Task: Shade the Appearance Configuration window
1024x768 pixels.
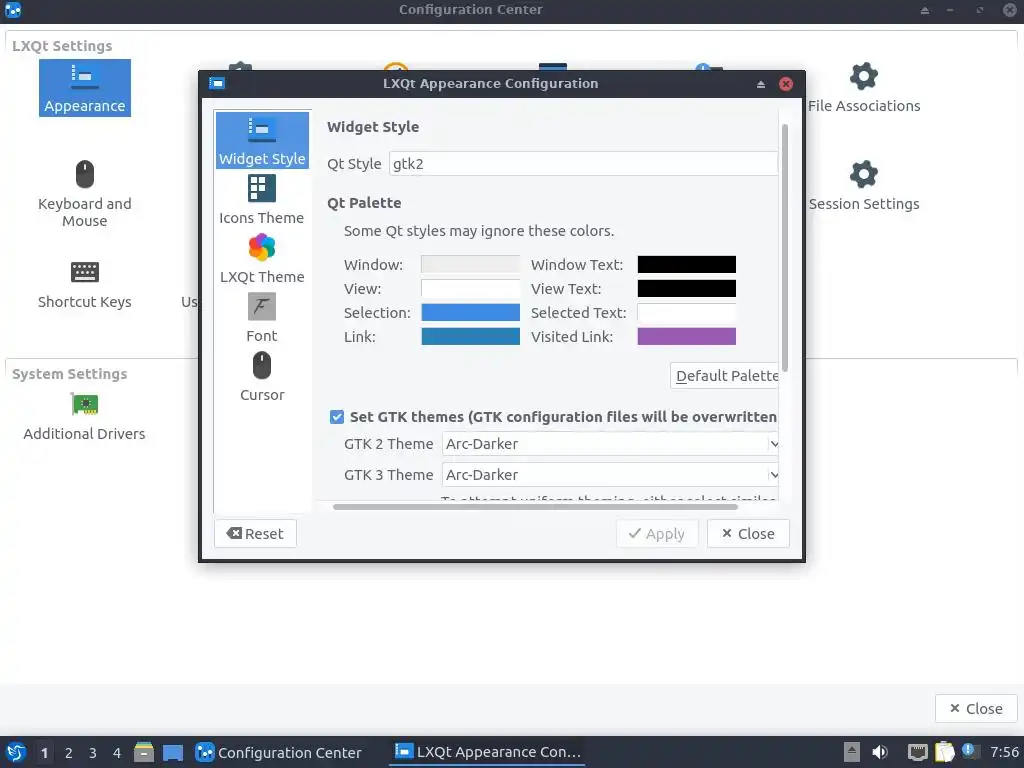Action: click(761, 84)
